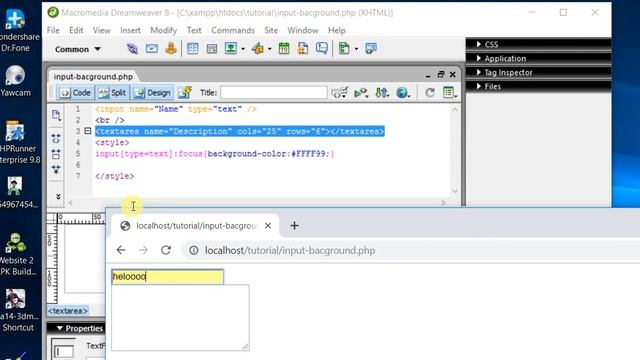The height and width of the screenshot is (360, 640).
Task: Click the Refresh Design View icon
Action: point(429,93)
